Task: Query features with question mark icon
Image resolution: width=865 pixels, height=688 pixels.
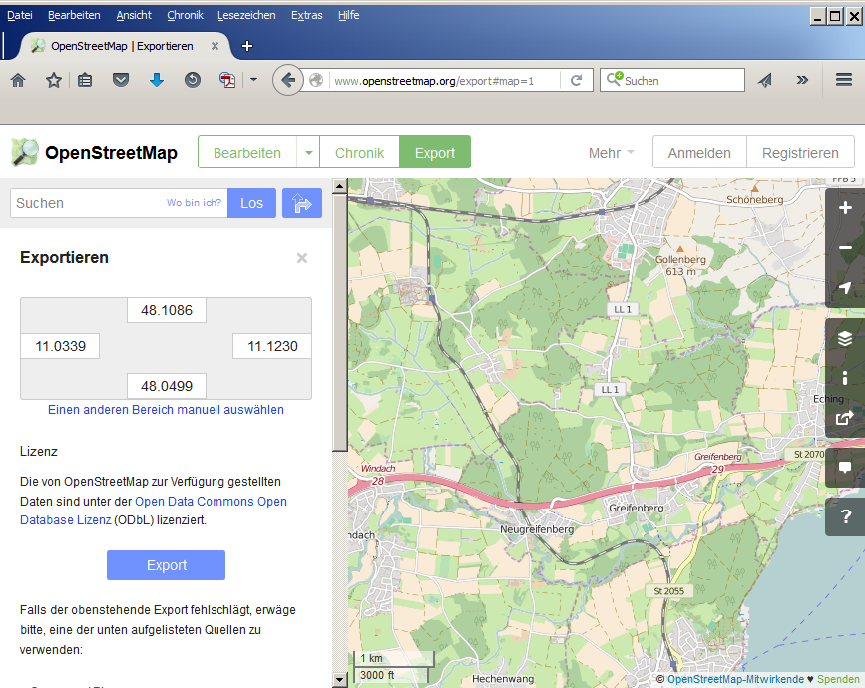Action: [845, 516]
